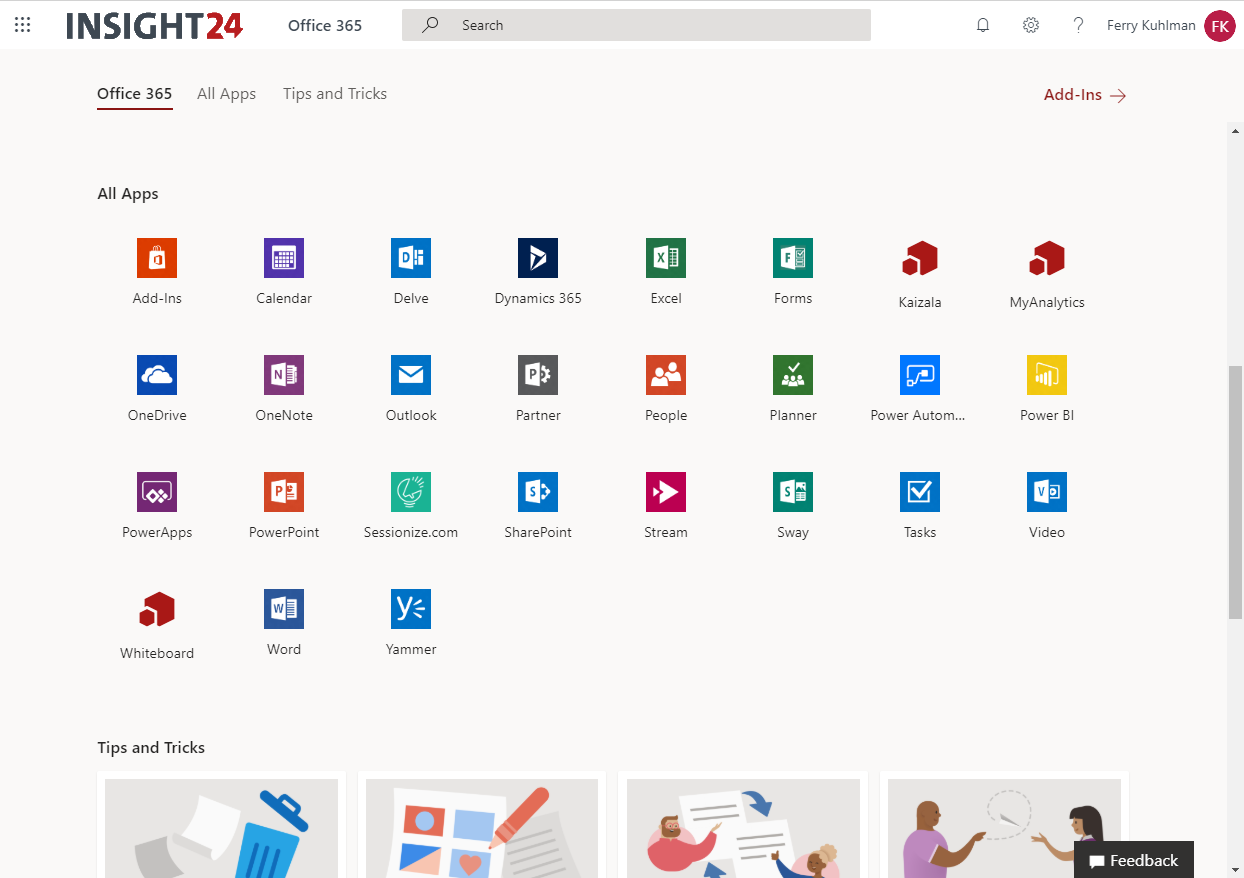Launch OneNote
1244x878 pixels.
(284, 375)
